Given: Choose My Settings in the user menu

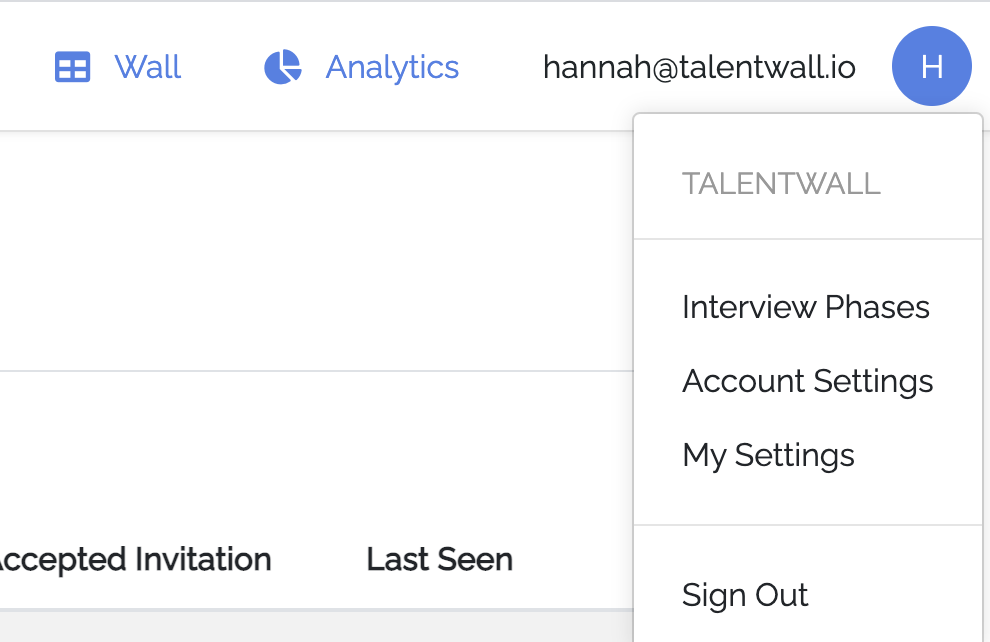Looking at the screenshot, I should 768,456.
